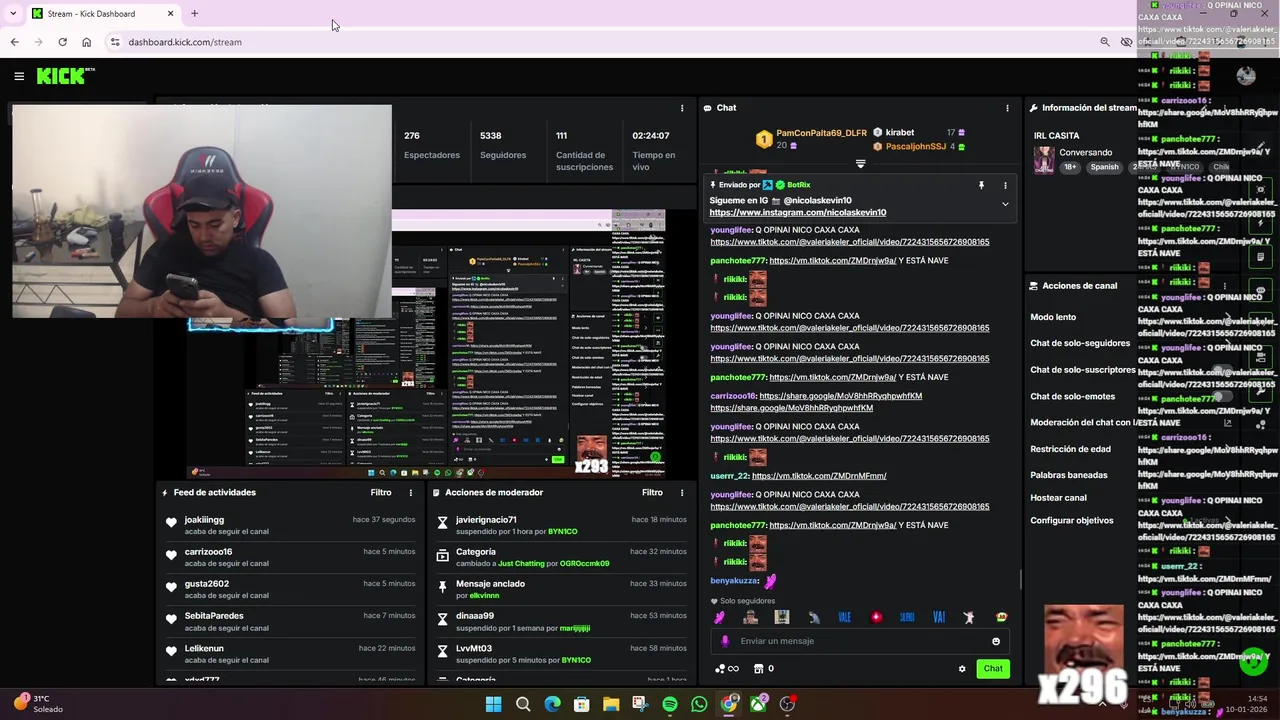Open File Explorer from the taskbar
The width and height of the screenshot is (1280, 720).
pos(611,704)
